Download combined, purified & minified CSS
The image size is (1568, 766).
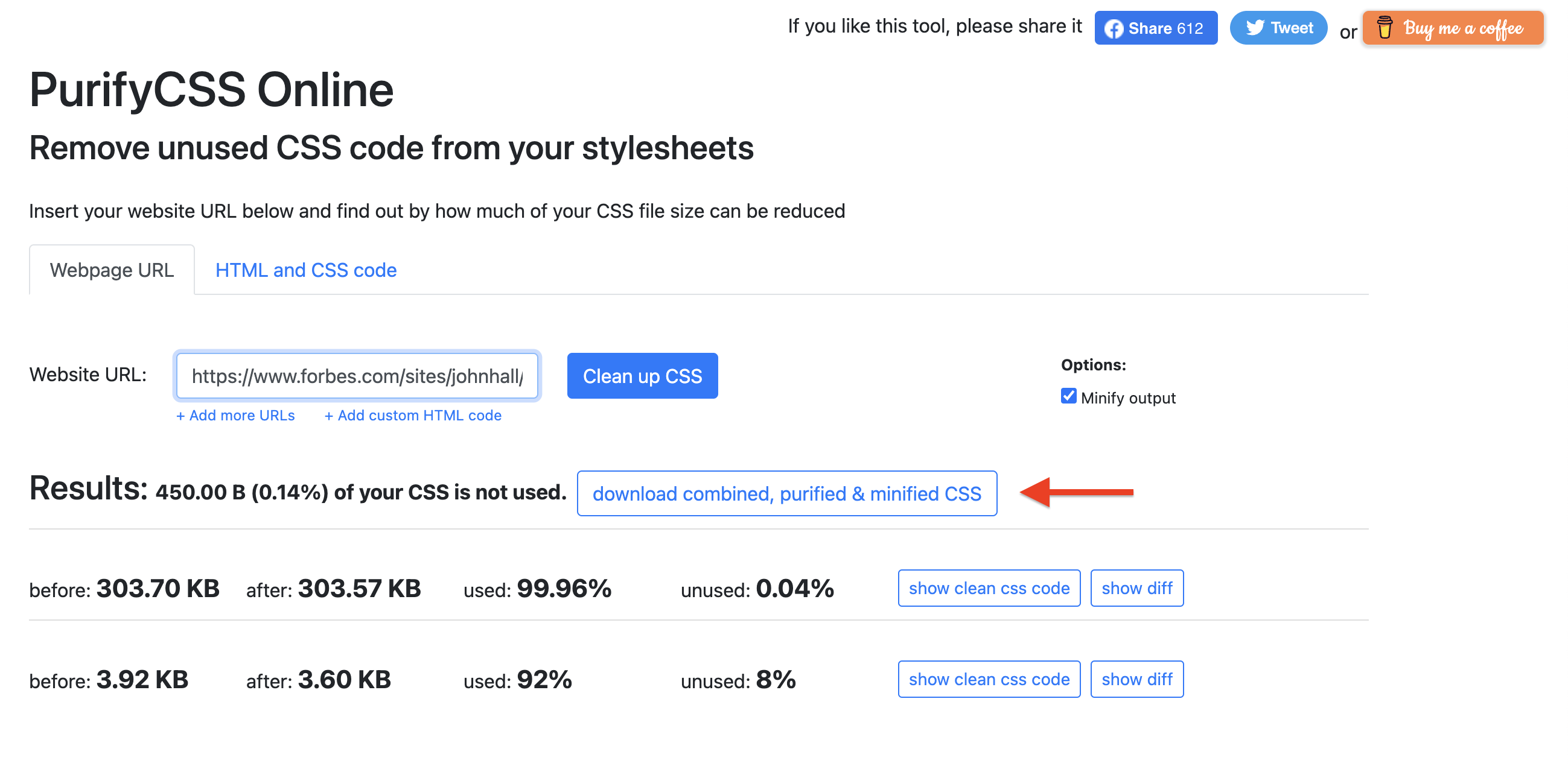[786, 493]
